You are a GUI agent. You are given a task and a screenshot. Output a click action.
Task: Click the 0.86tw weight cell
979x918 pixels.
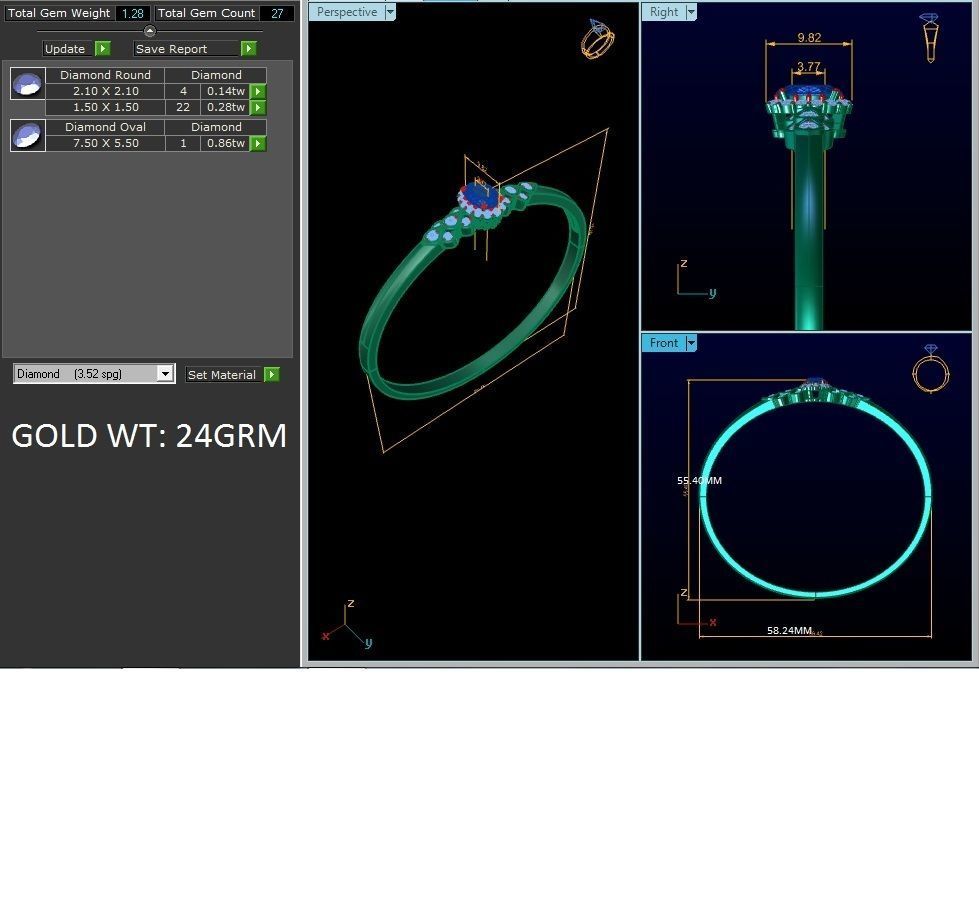coord(225,144)
